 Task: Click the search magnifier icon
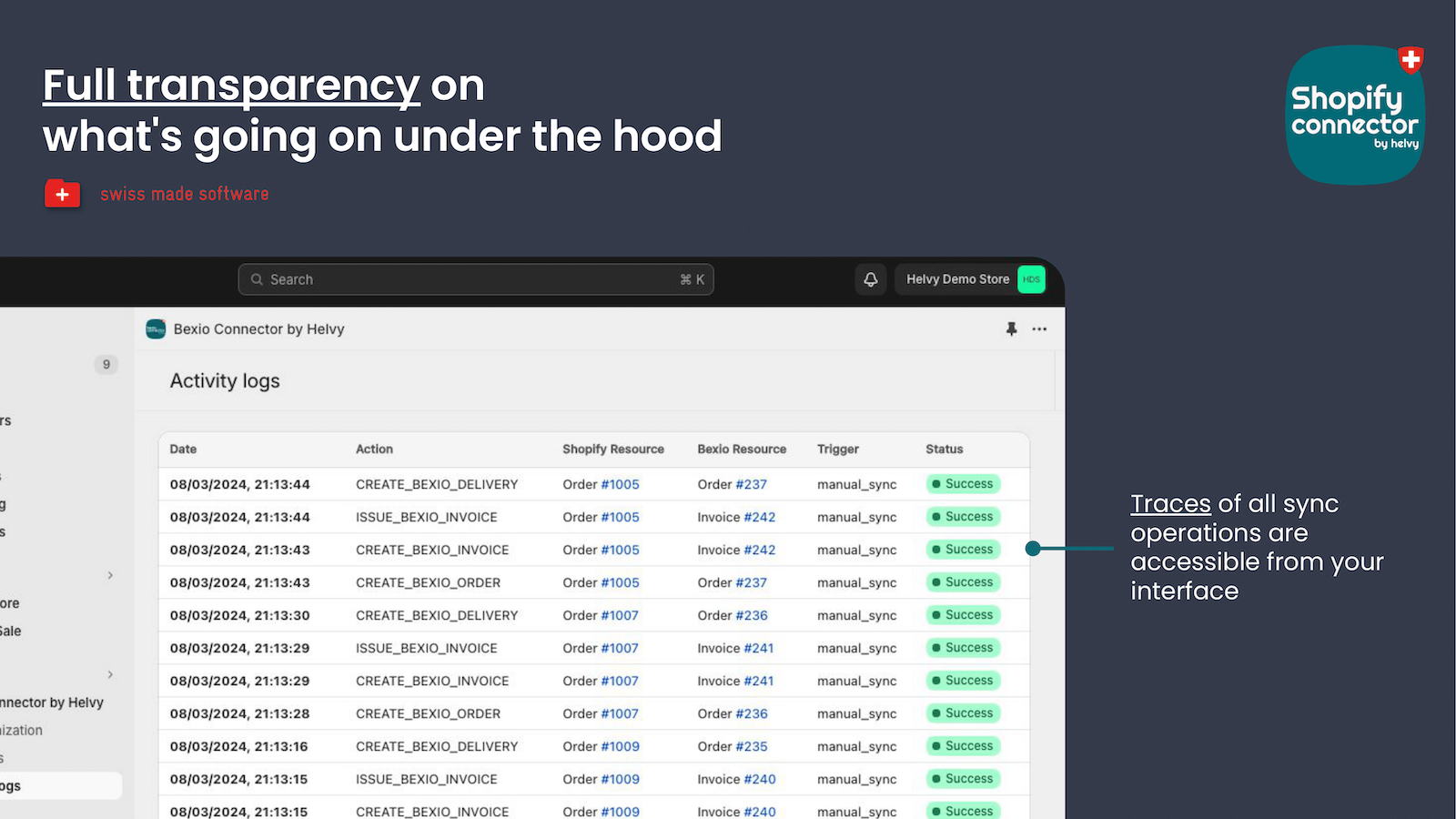(x=257, y=279)
